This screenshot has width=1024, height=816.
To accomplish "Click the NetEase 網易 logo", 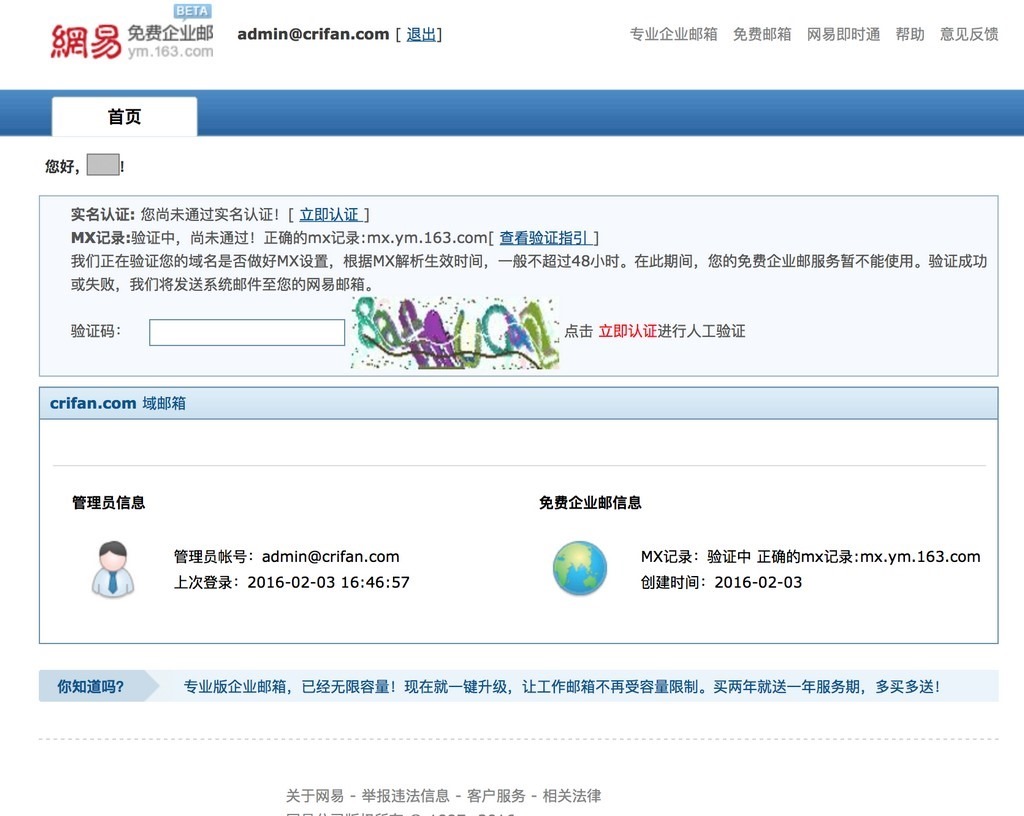I will coord(86,41).
